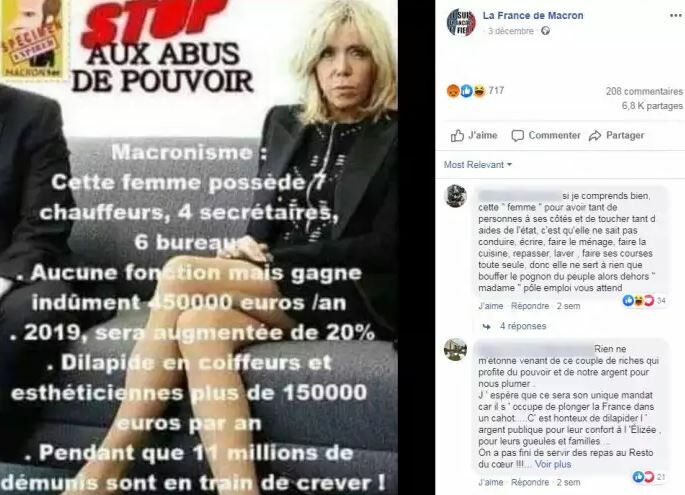Expand second comment with Voir plus
685x495 pixels.
[x=553, y=464]
